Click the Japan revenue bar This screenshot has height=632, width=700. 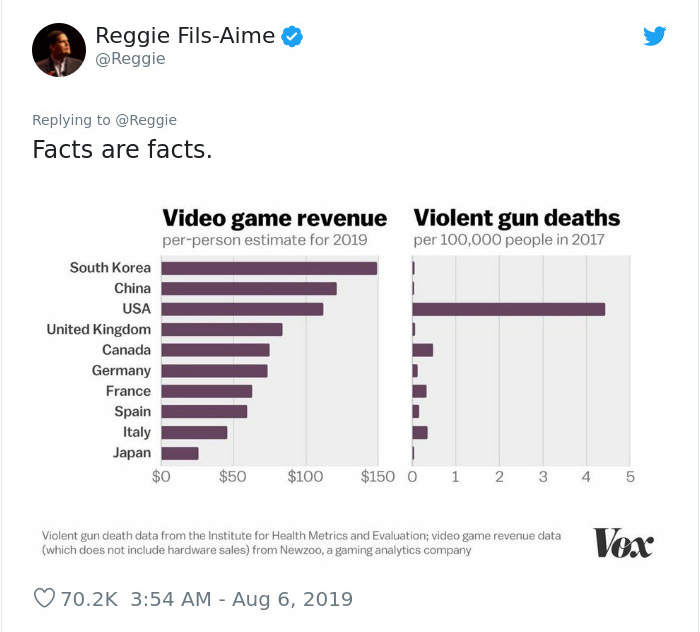click(180, 453)
